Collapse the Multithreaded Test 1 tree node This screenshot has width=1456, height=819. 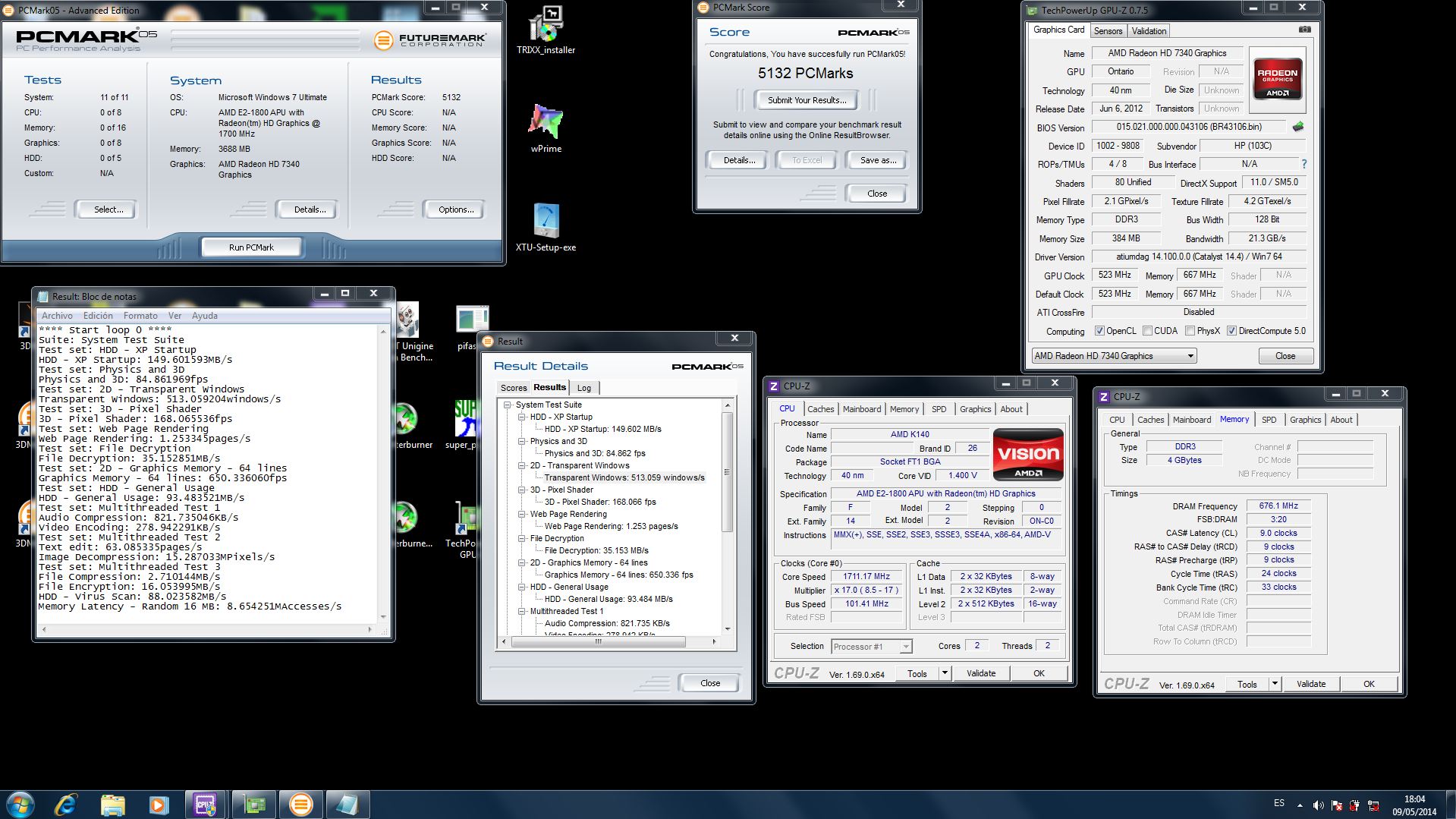coord(522,611)
